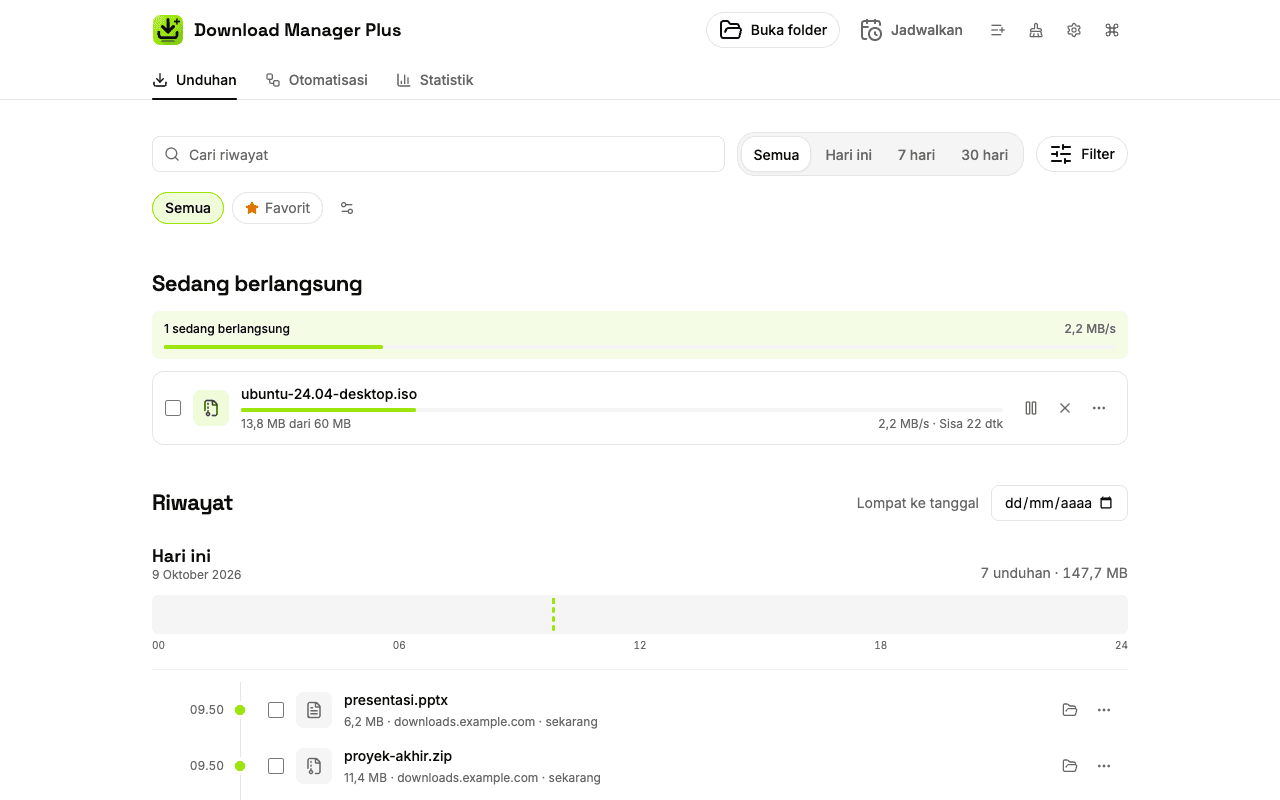The image size is (1280, 800).
Task: Filter history with the Hari ini segment
Action: tap(849, 155)
